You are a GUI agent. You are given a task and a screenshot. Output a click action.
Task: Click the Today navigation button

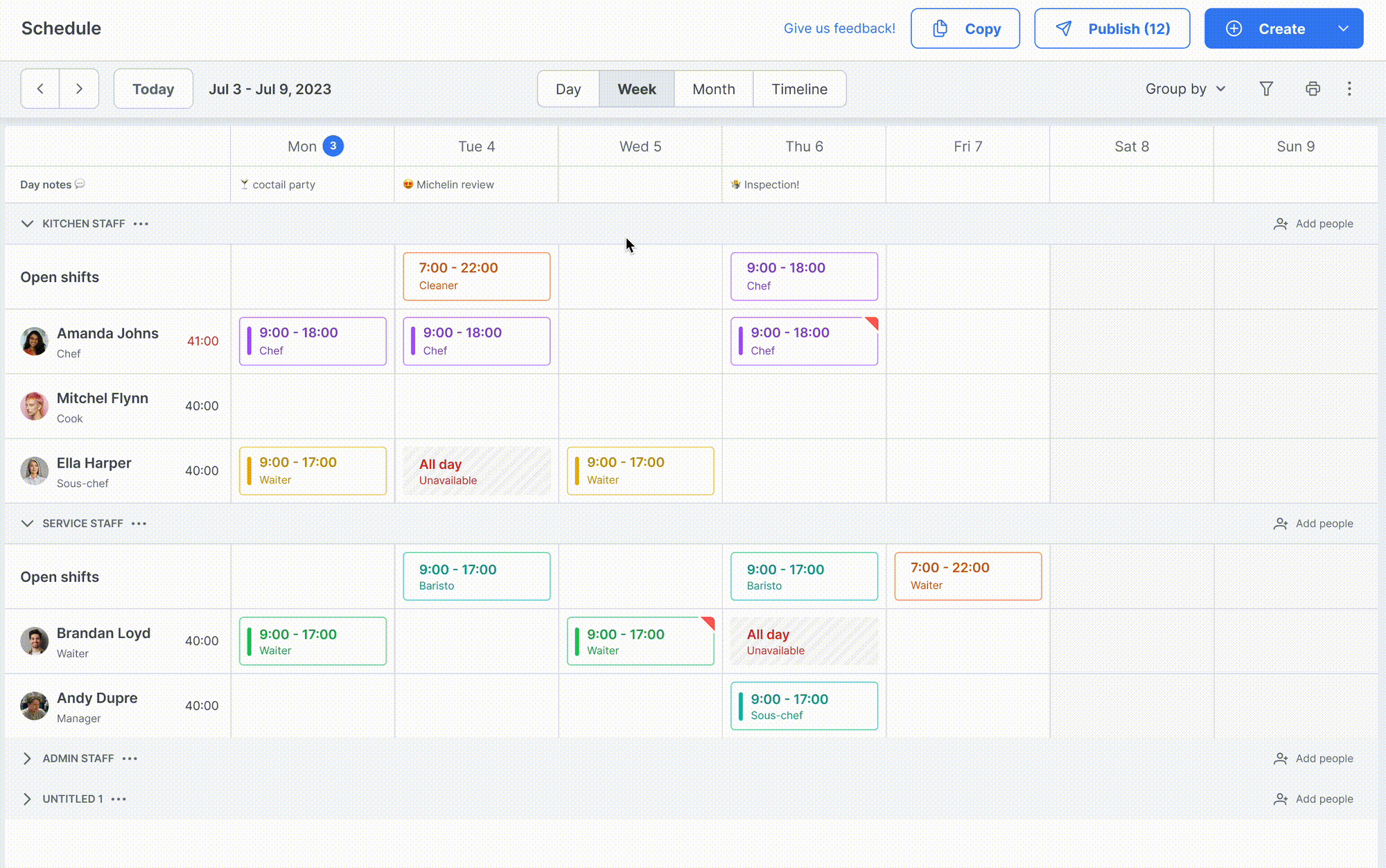click(153, 89)
